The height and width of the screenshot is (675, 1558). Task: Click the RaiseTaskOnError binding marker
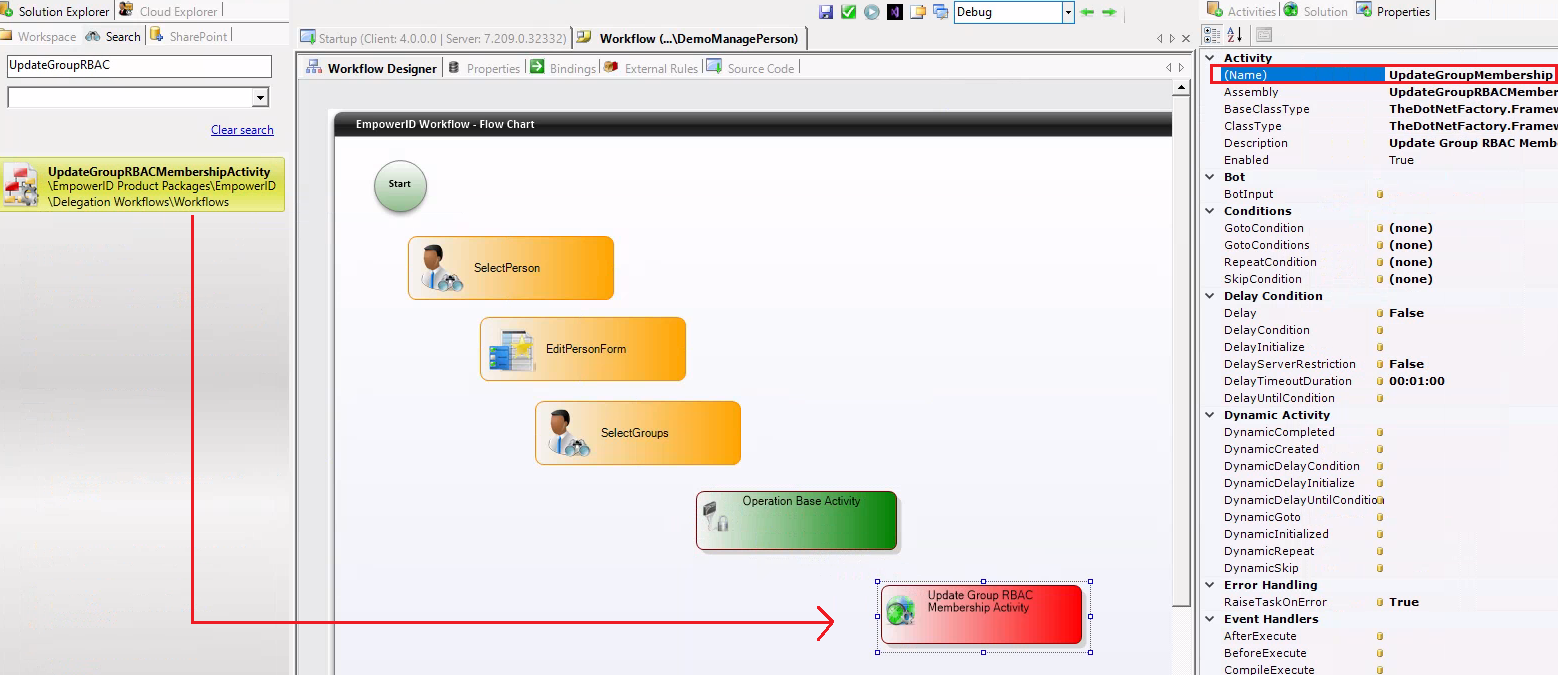(x=1380, y=602)
